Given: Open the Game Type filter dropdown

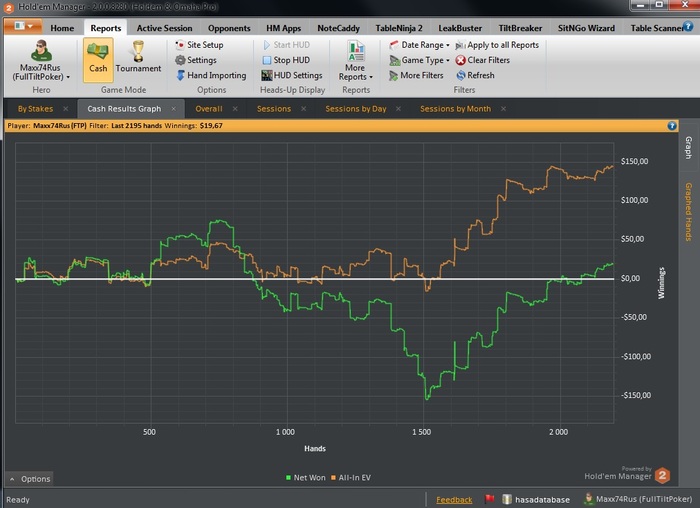Looking at the screenshot, I should 420,60.
